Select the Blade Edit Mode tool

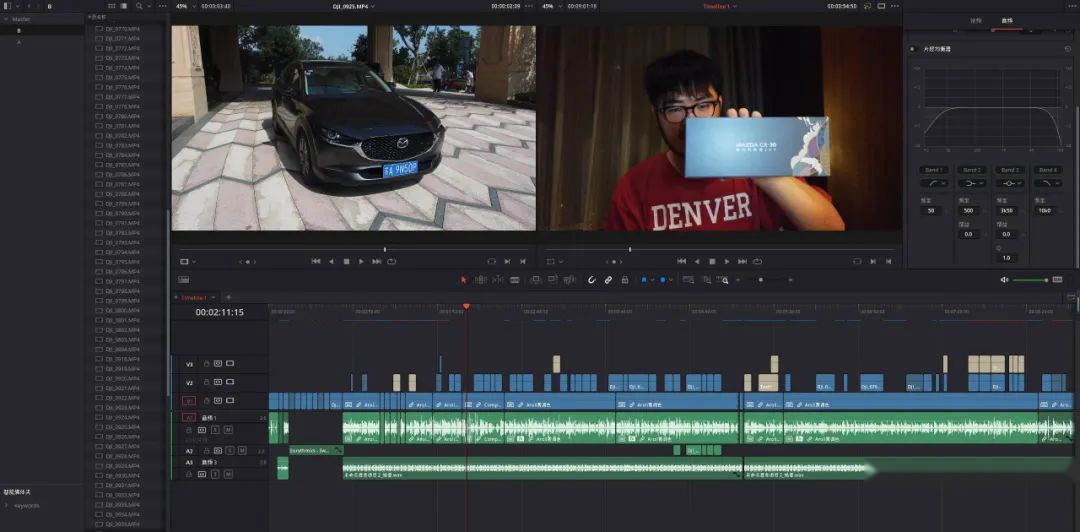click(515, 280)
